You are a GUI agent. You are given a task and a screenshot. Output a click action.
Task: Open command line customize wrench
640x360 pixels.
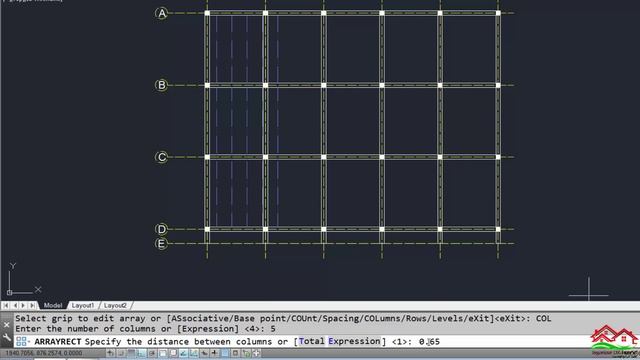(7, 338)
